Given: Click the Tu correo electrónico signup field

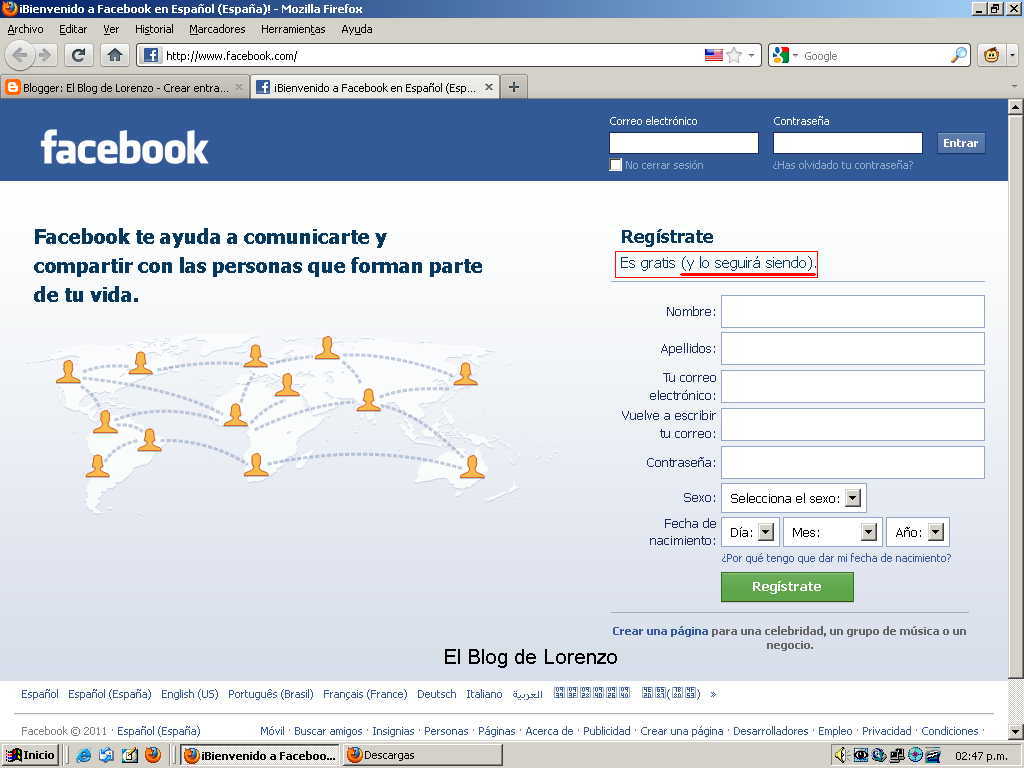Looking at the screenshot, I should tap(853, 387).
